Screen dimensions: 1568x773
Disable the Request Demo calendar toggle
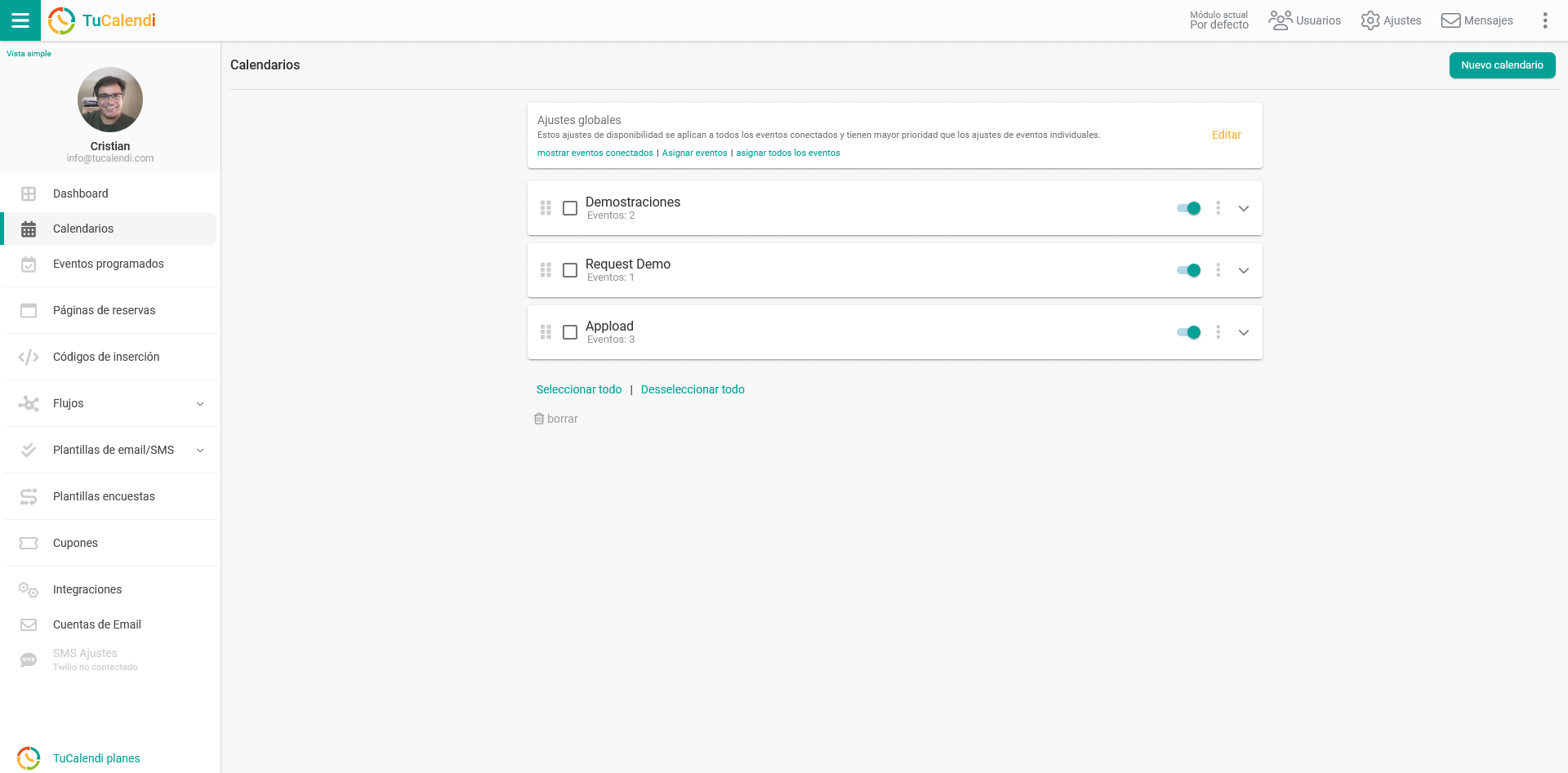[x=1189, y=270]
